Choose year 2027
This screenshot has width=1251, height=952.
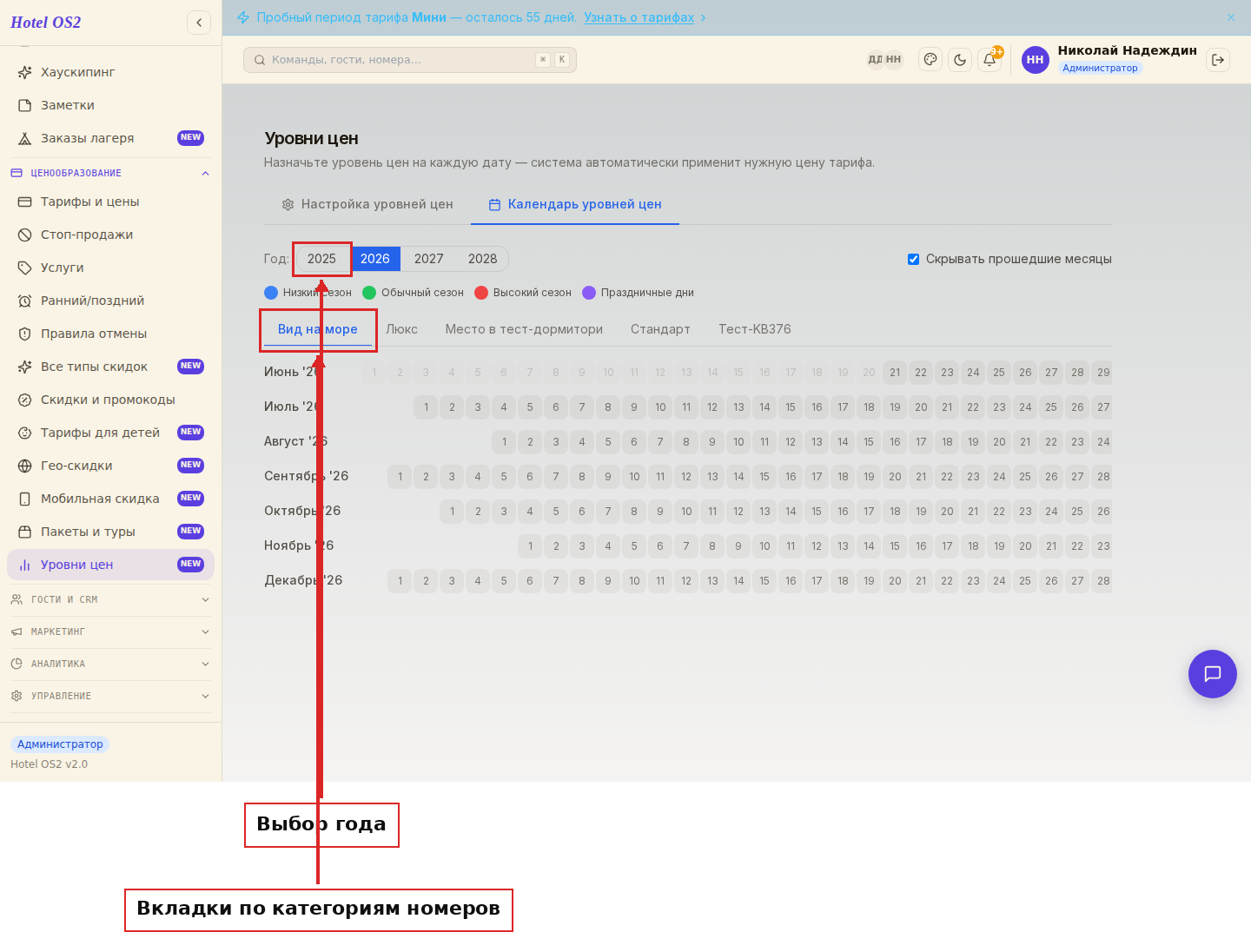click(x=429, y=259)
